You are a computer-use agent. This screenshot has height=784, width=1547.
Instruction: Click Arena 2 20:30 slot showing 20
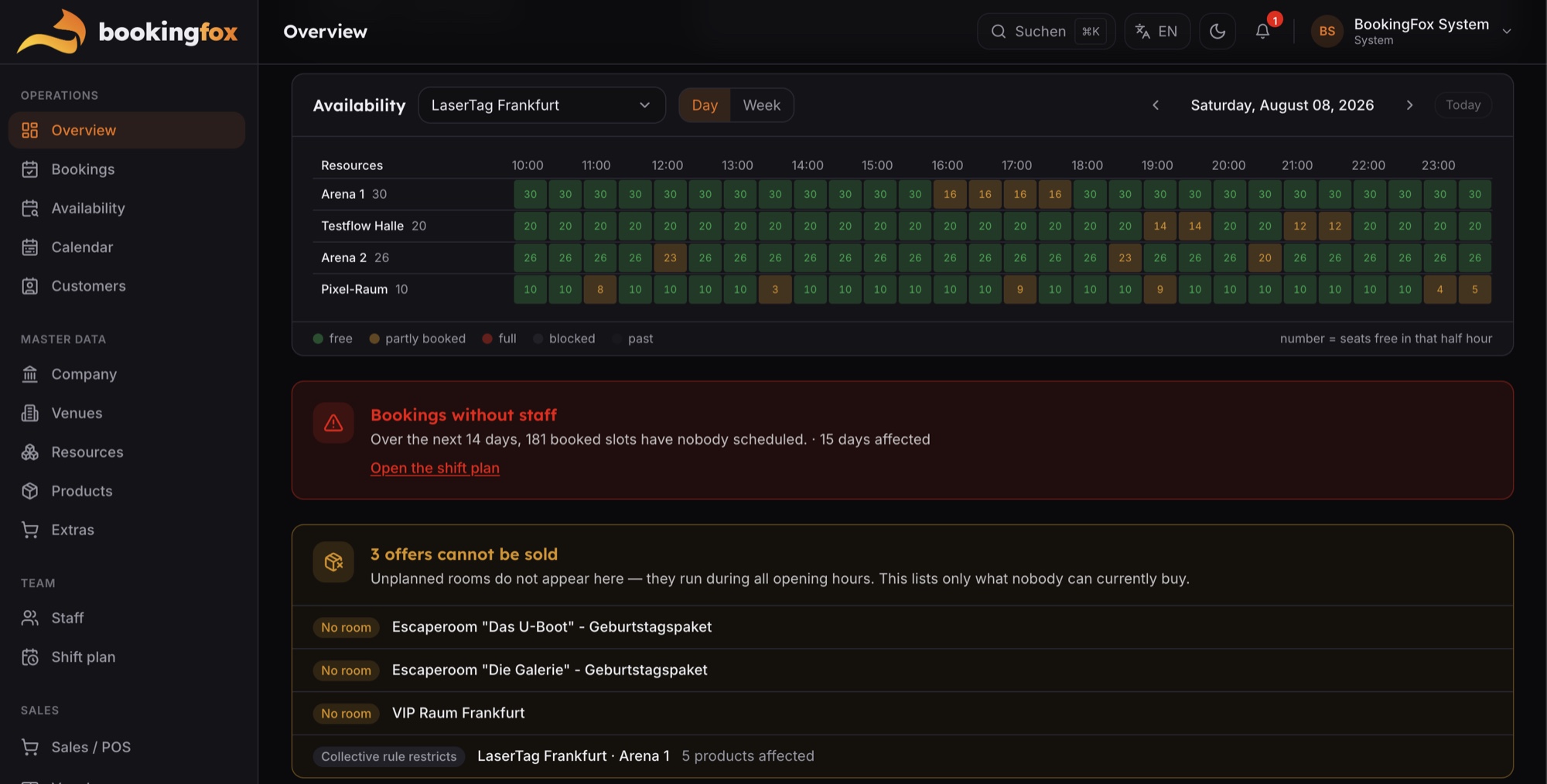click(x=1265, y=257)
